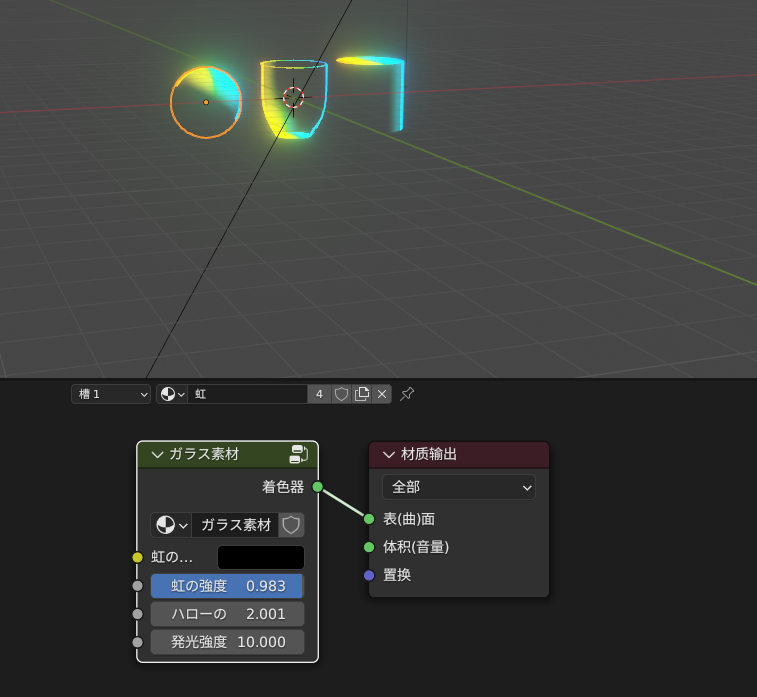Click the green 着色器 output socket

(318, 487)
